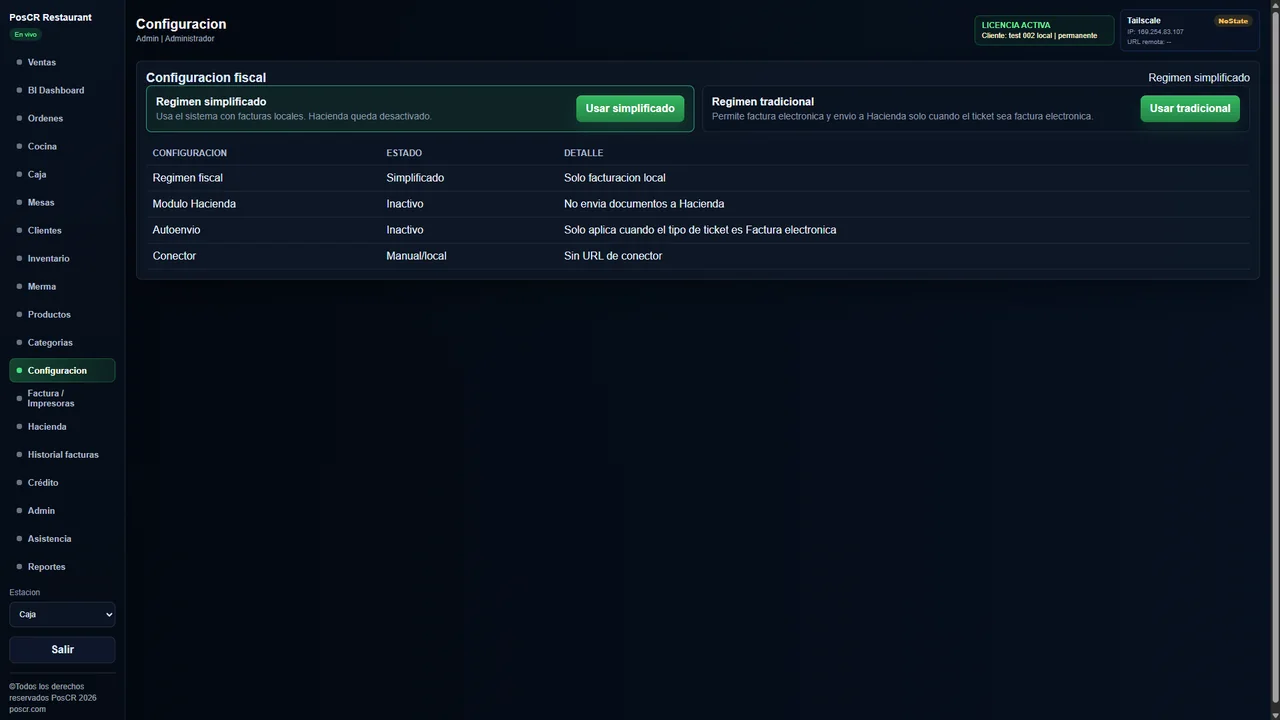
Task: Click the NoState badge in Tailscale panel
Action: [x=1232, y=21]
